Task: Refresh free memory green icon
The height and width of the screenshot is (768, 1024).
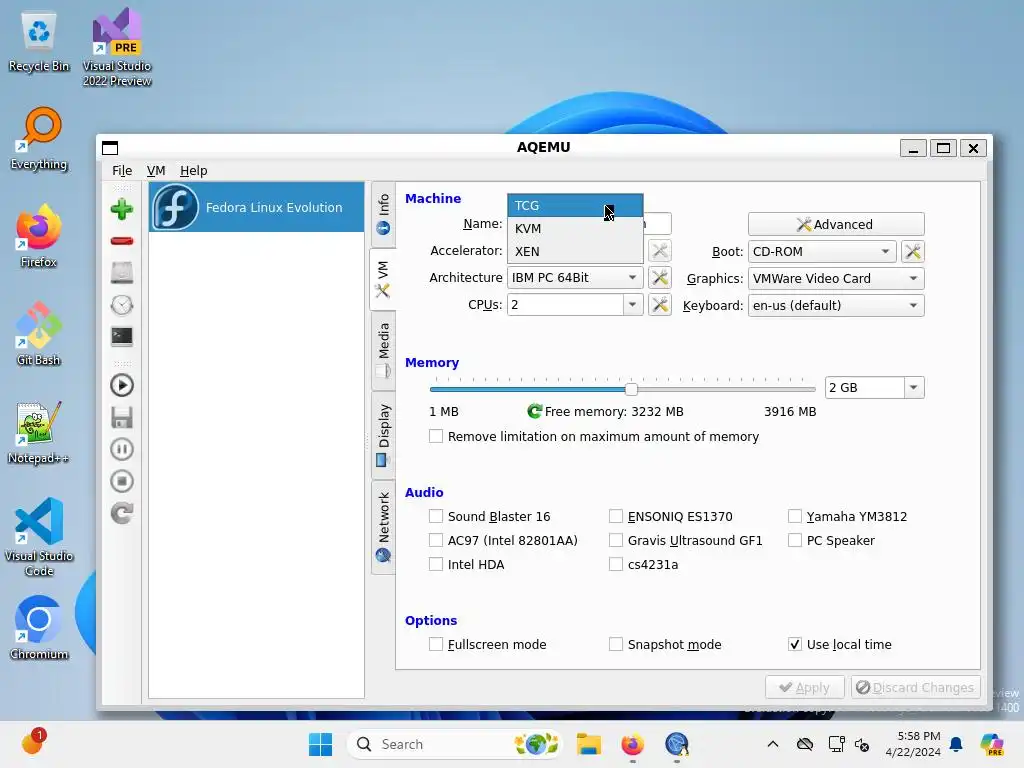Action: pyautogui.click(x=534, y=411)
